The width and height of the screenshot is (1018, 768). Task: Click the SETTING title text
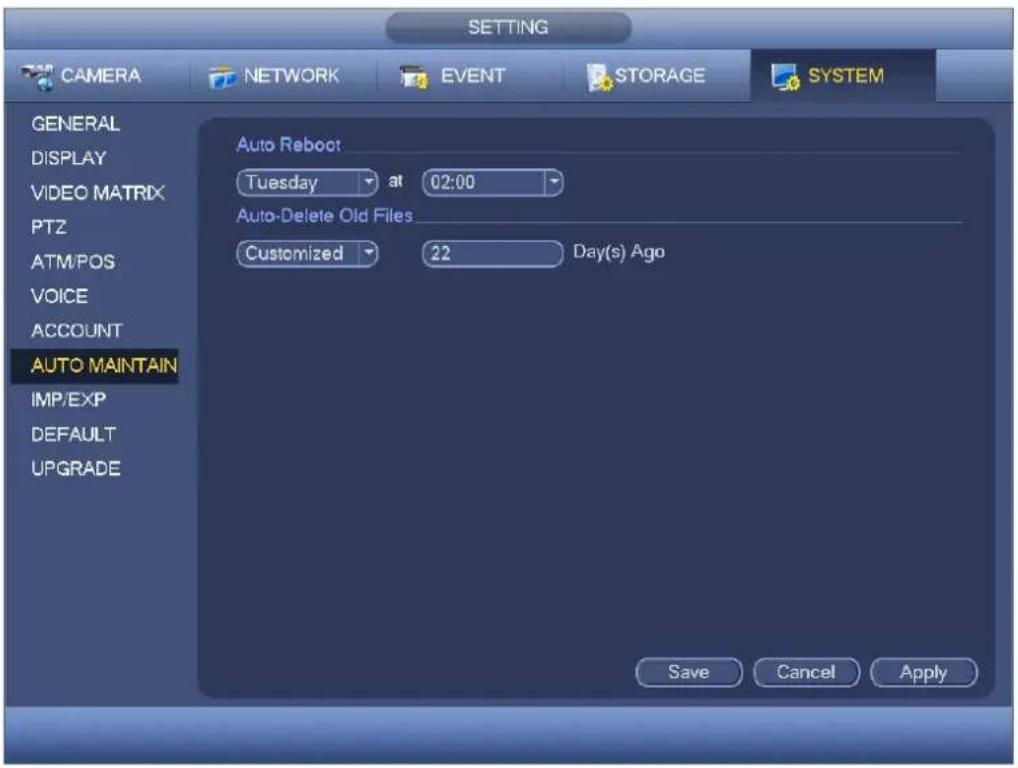[x=508, y=27]
